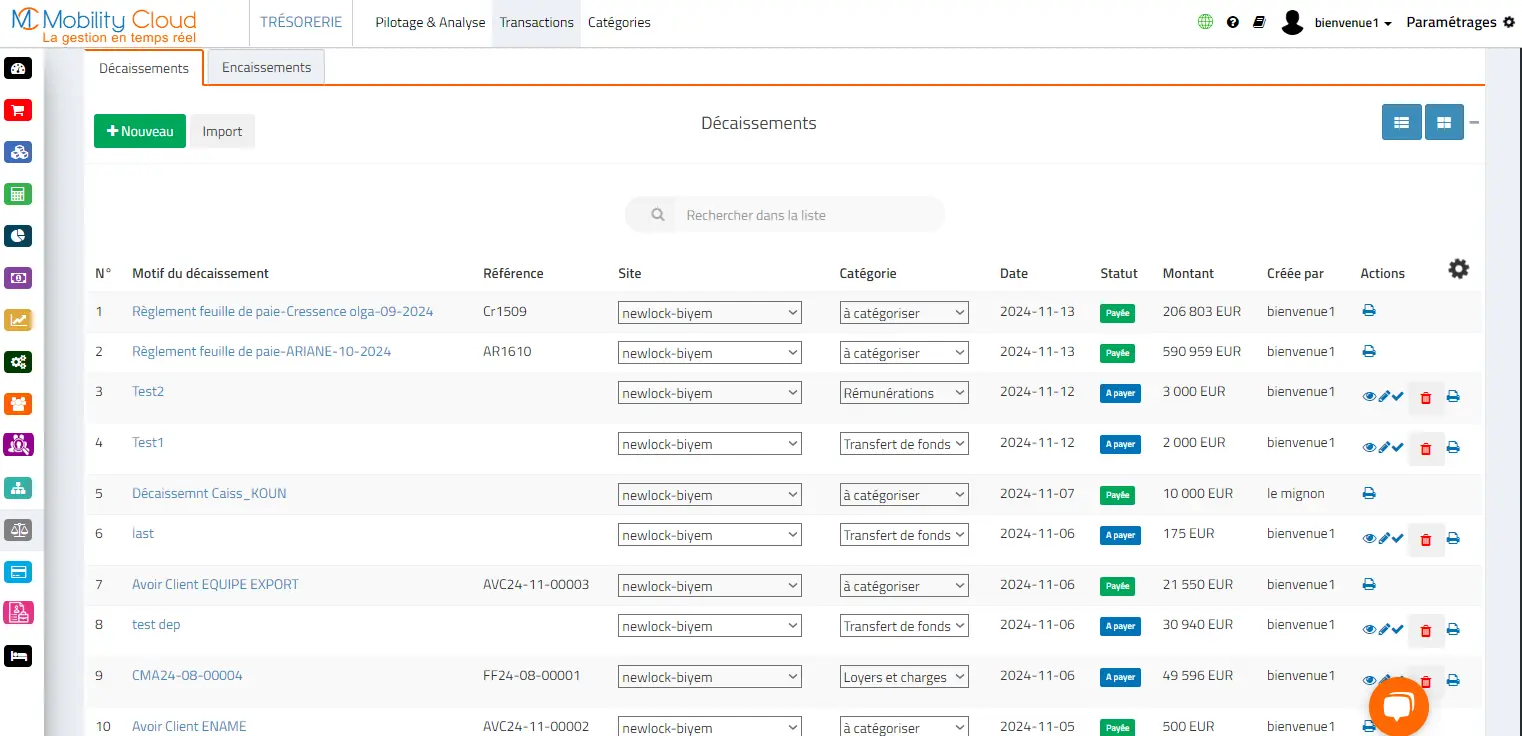The image size is (1522, 736).
Task: Open the blue credit card module
Action: [18, 572]
